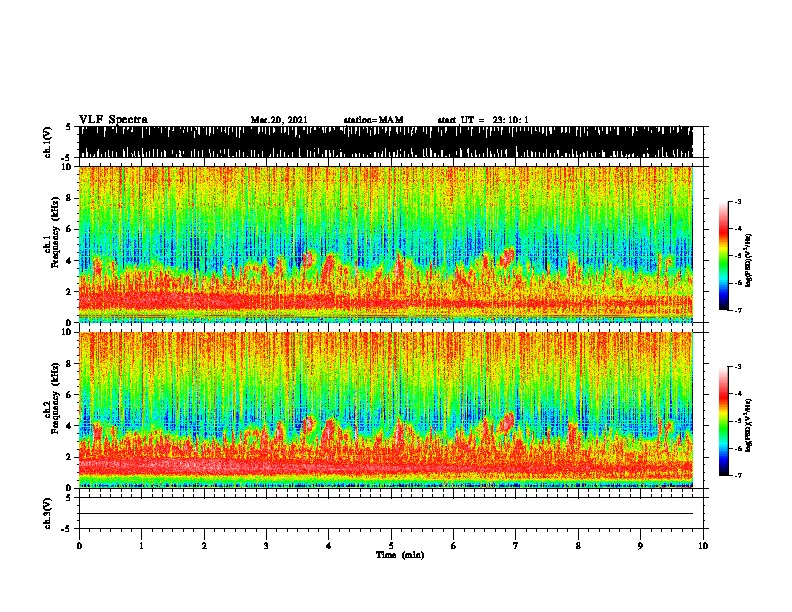Click time axis tick label "8"
Screen dimensions: 792x612
tap(578, 546)
